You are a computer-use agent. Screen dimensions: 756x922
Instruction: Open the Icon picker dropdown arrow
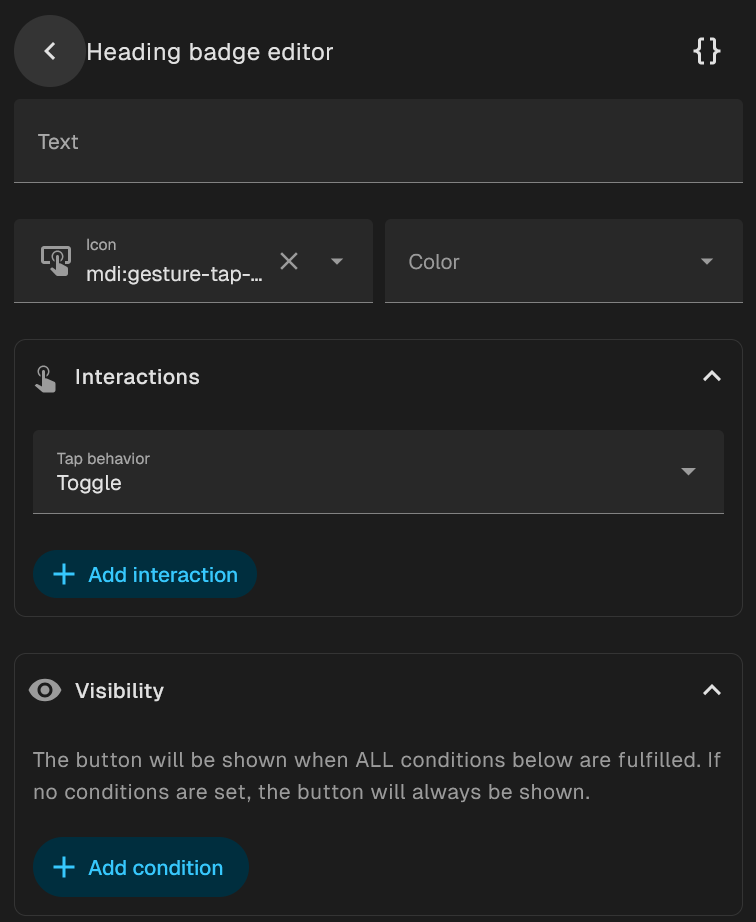[x=337, y=261]
